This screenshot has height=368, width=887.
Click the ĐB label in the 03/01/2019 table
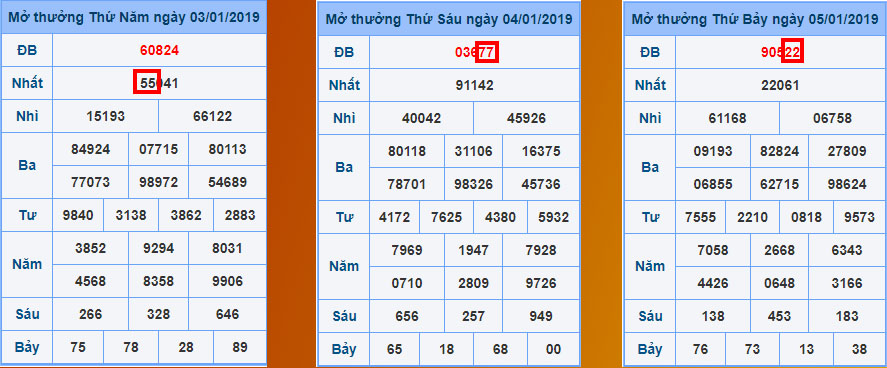click(27, 50)
